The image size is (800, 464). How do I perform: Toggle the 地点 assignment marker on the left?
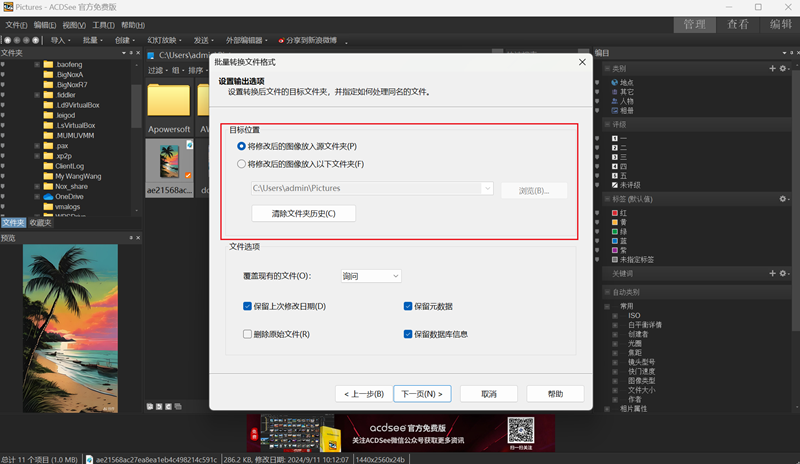tap(597, 82)
